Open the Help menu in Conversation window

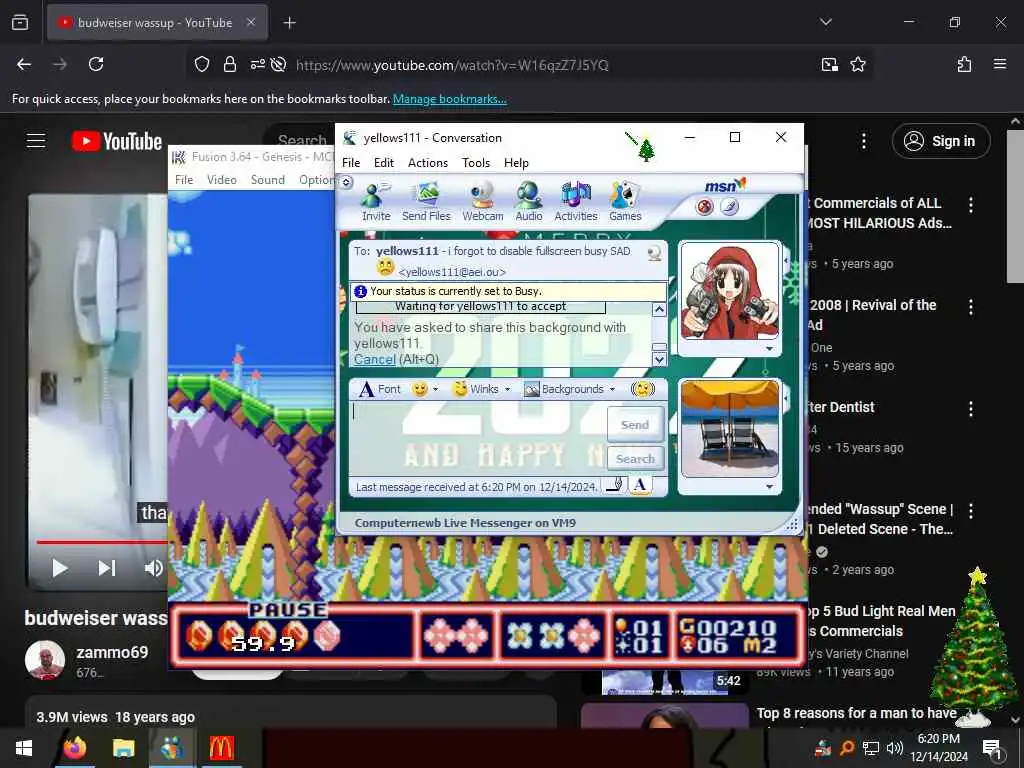pos(516,163)
